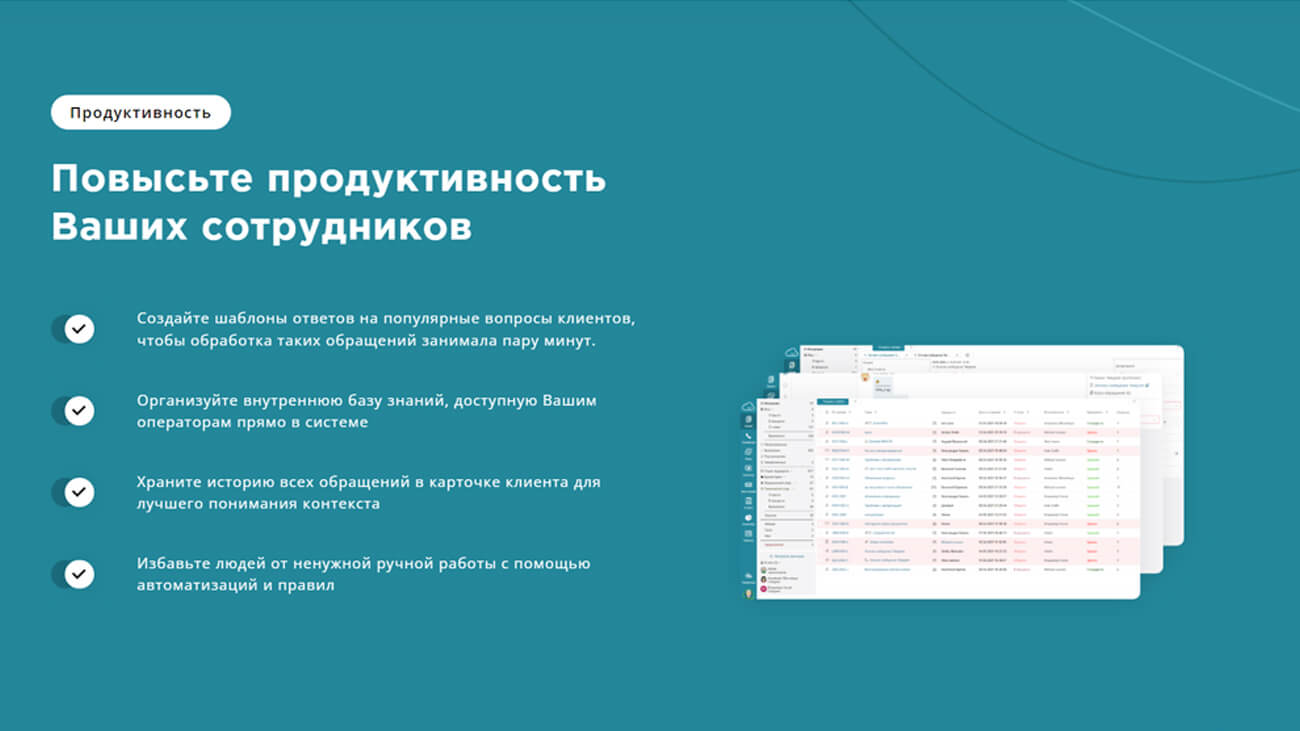This screenshot has width=1300, height=731.
Task: Click the red round avatar in the agents list
Action: click(764, 589)
